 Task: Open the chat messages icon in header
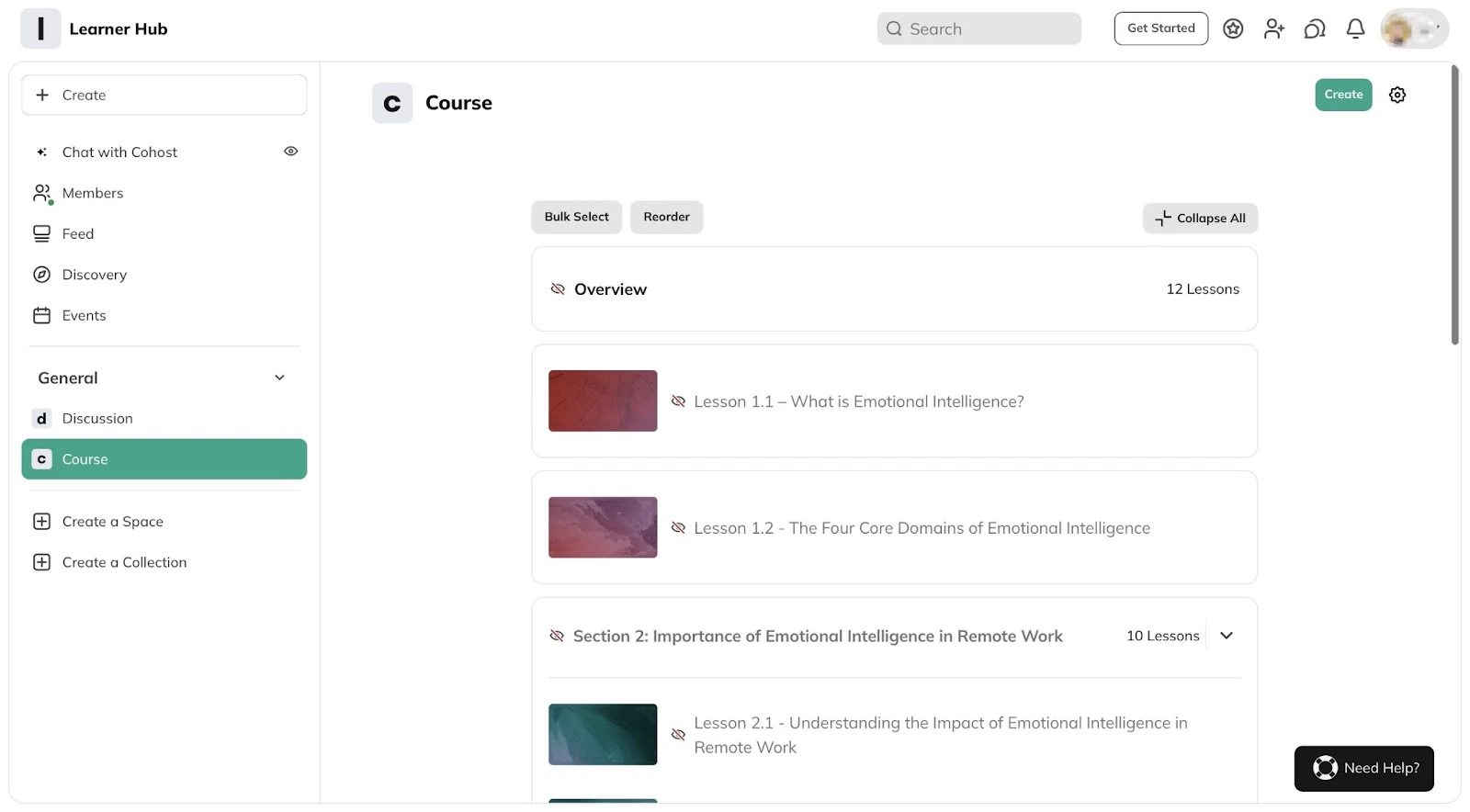pos(1315,28)
